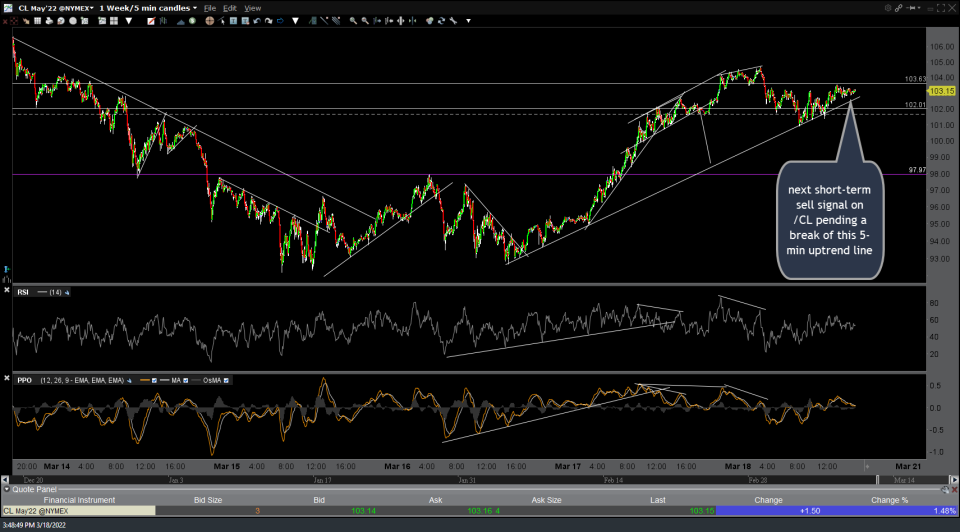Screen dimensions: 960x532
Task: Click the horizontal expand arrows icon
Action: pos(400,21)
